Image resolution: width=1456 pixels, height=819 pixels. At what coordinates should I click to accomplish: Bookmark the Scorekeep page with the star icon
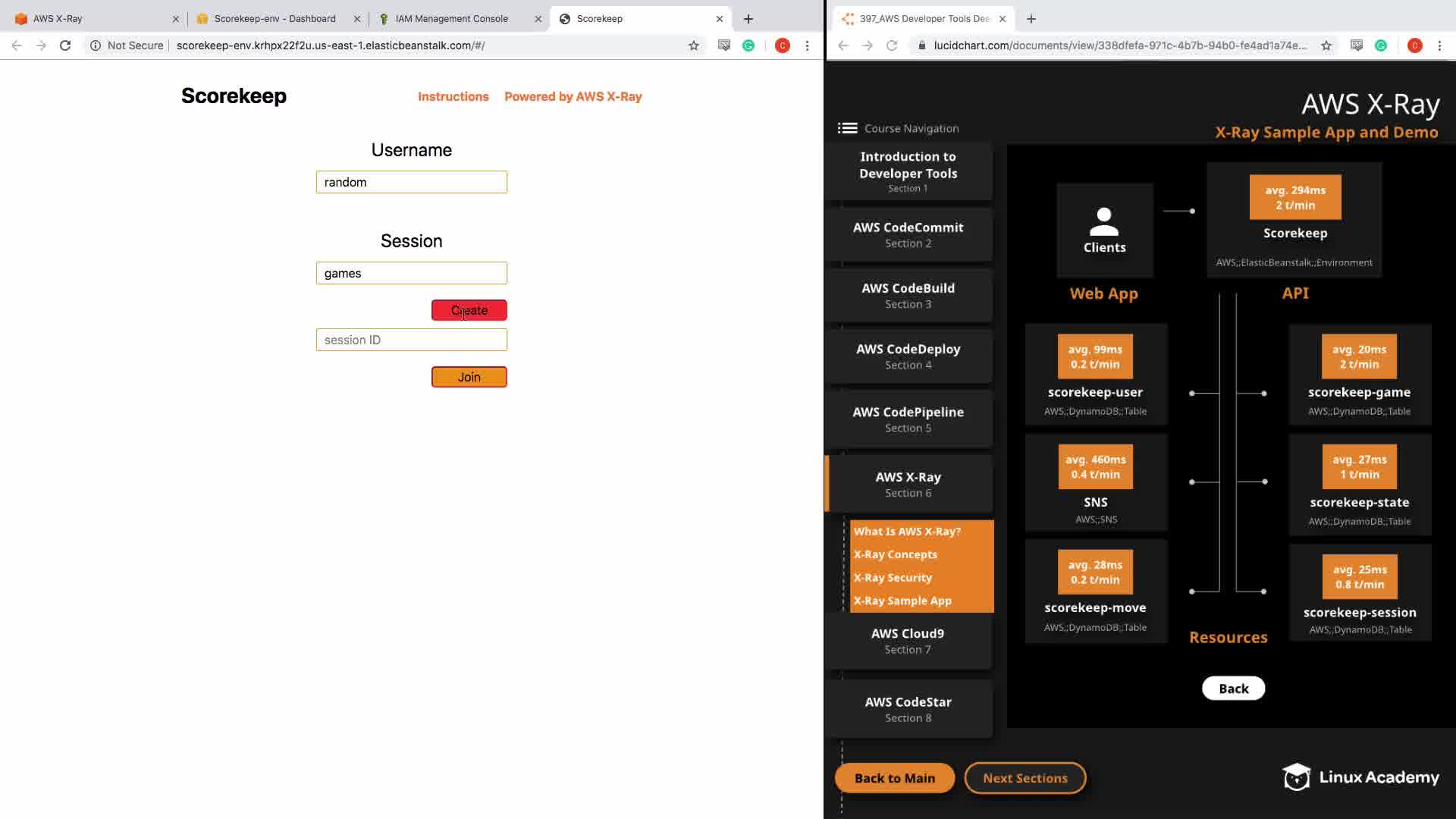click(x=693, y=45)
